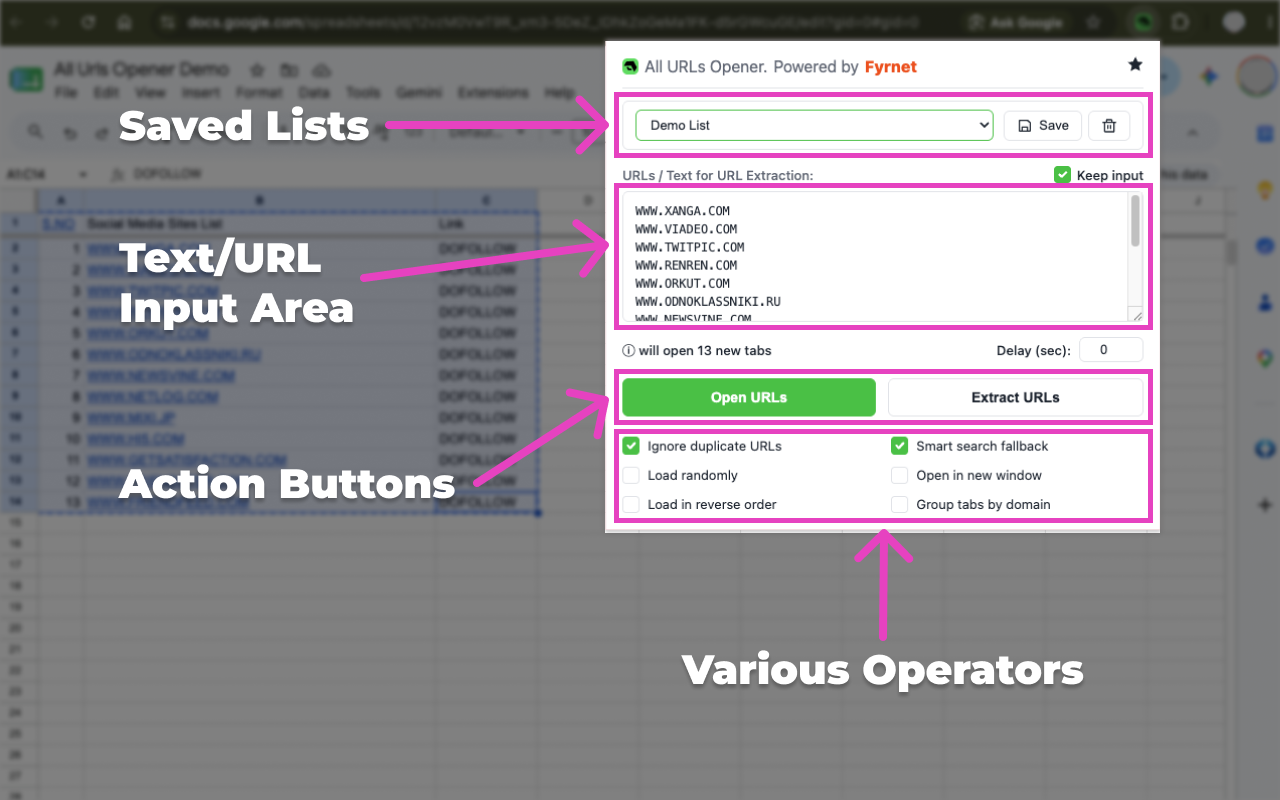Click the info icon beside 'will open 13 new tabs'
The width and height of the screenshot is (1280, 800).
[628, 351]
